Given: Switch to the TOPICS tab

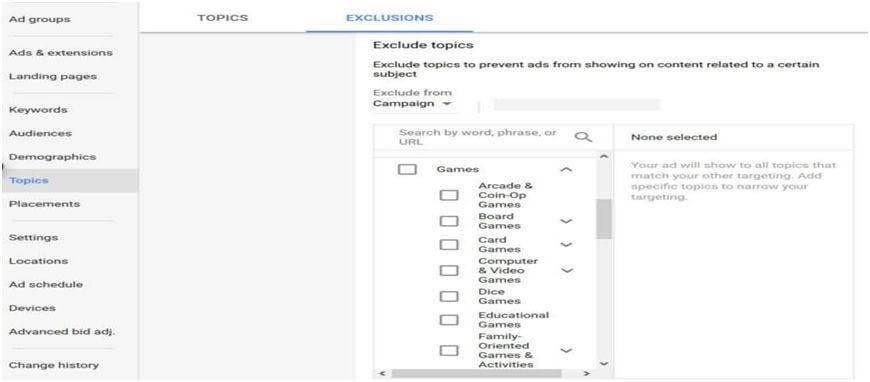Looking at the screenshot, I should [222, 18].
